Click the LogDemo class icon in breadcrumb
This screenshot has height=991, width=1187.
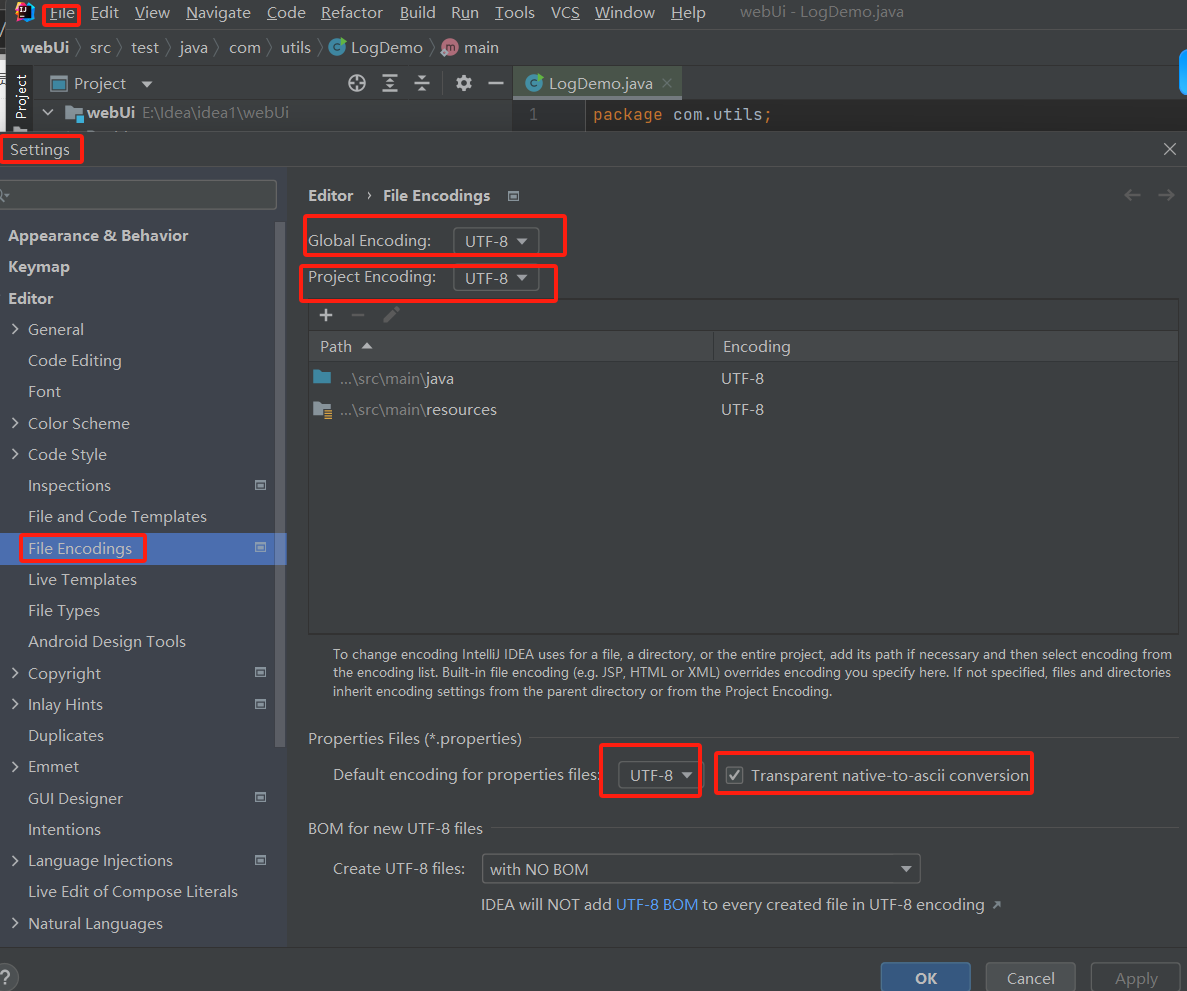tap(338, 47)
